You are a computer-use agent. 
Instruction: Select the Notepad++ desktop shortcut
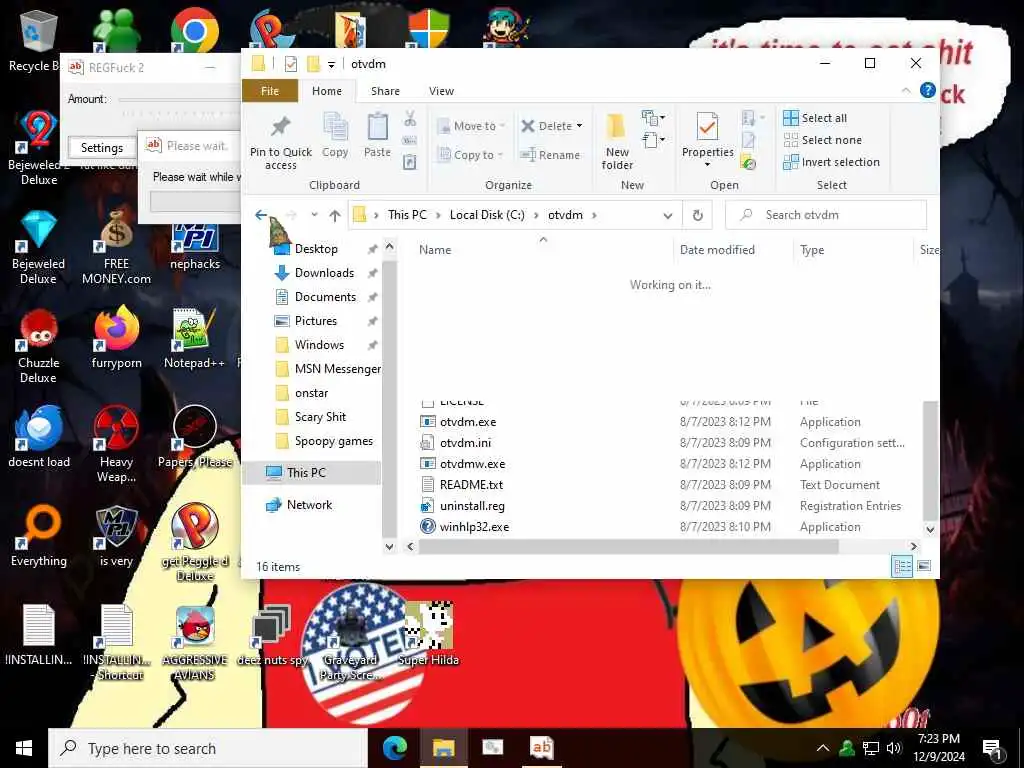pos(195,338)
